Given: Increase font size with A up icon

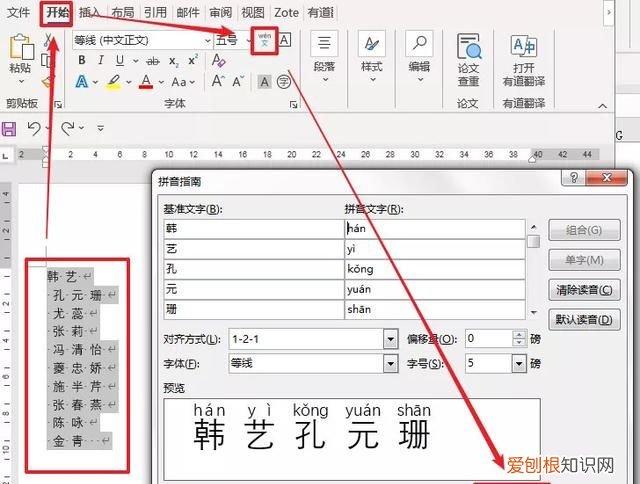Looking at the screenshot, I should click(218, 81).
